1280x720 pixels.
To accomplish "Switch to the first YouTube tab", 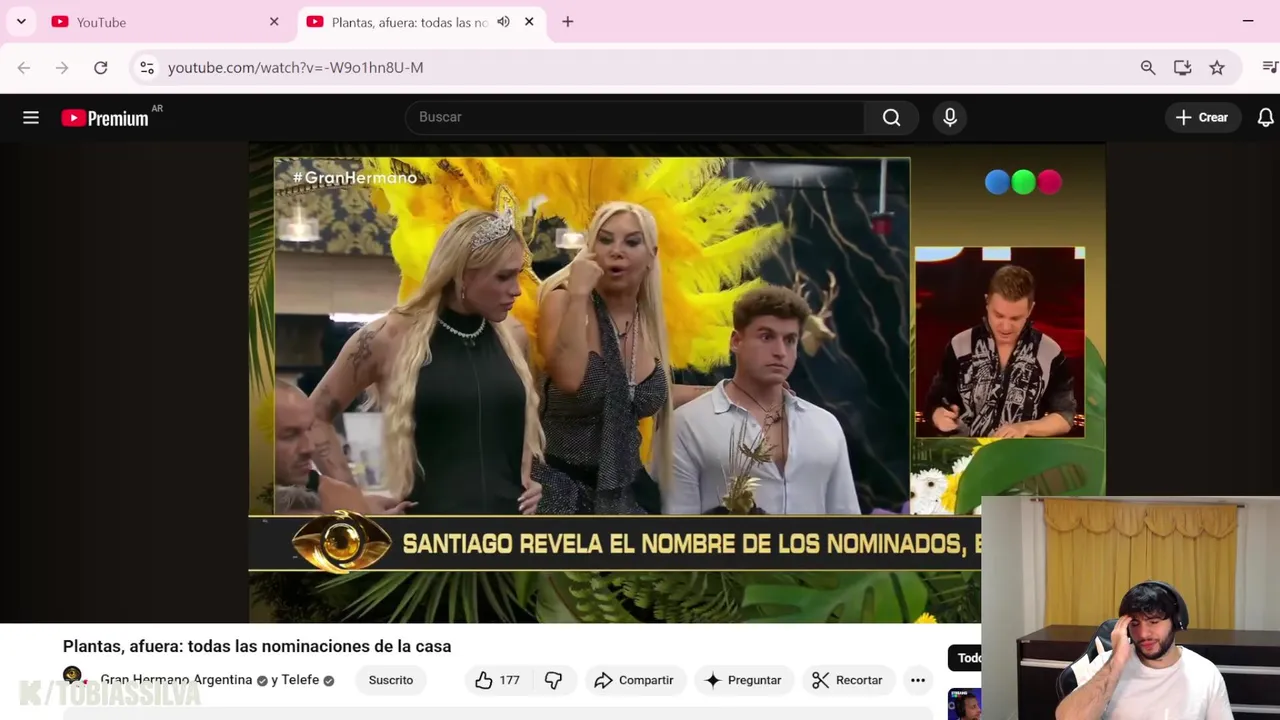I will click(165, 22).
